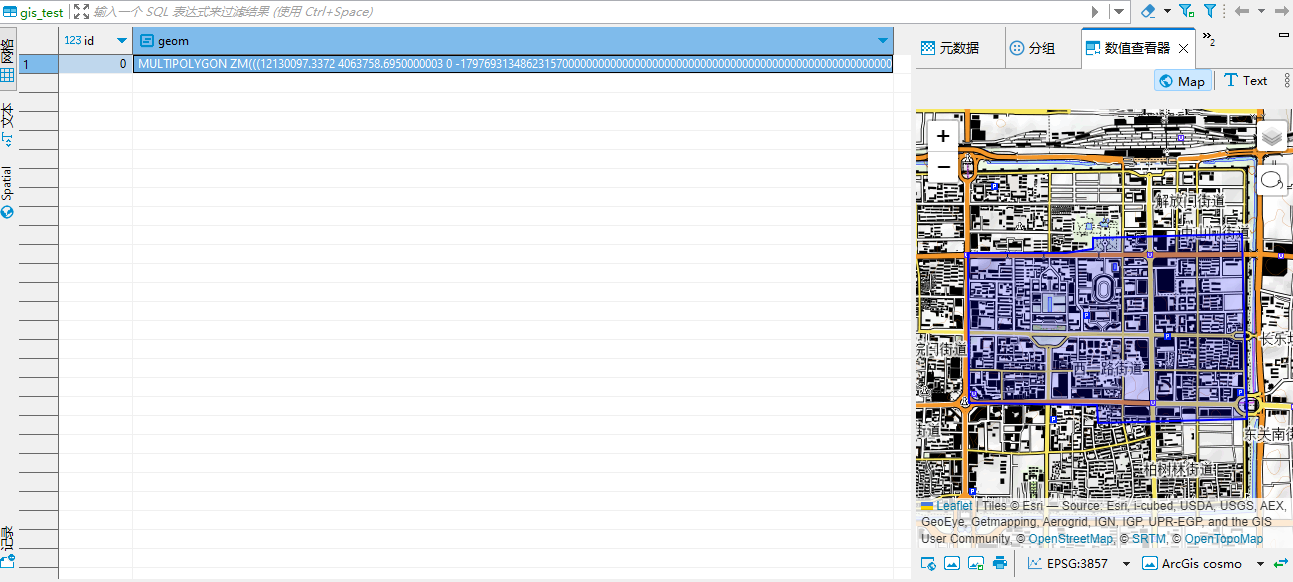The height and width of the screenshot is (582, 1293).
Task: Navigate forward with the right arrow
Action: click(1281, 11)
